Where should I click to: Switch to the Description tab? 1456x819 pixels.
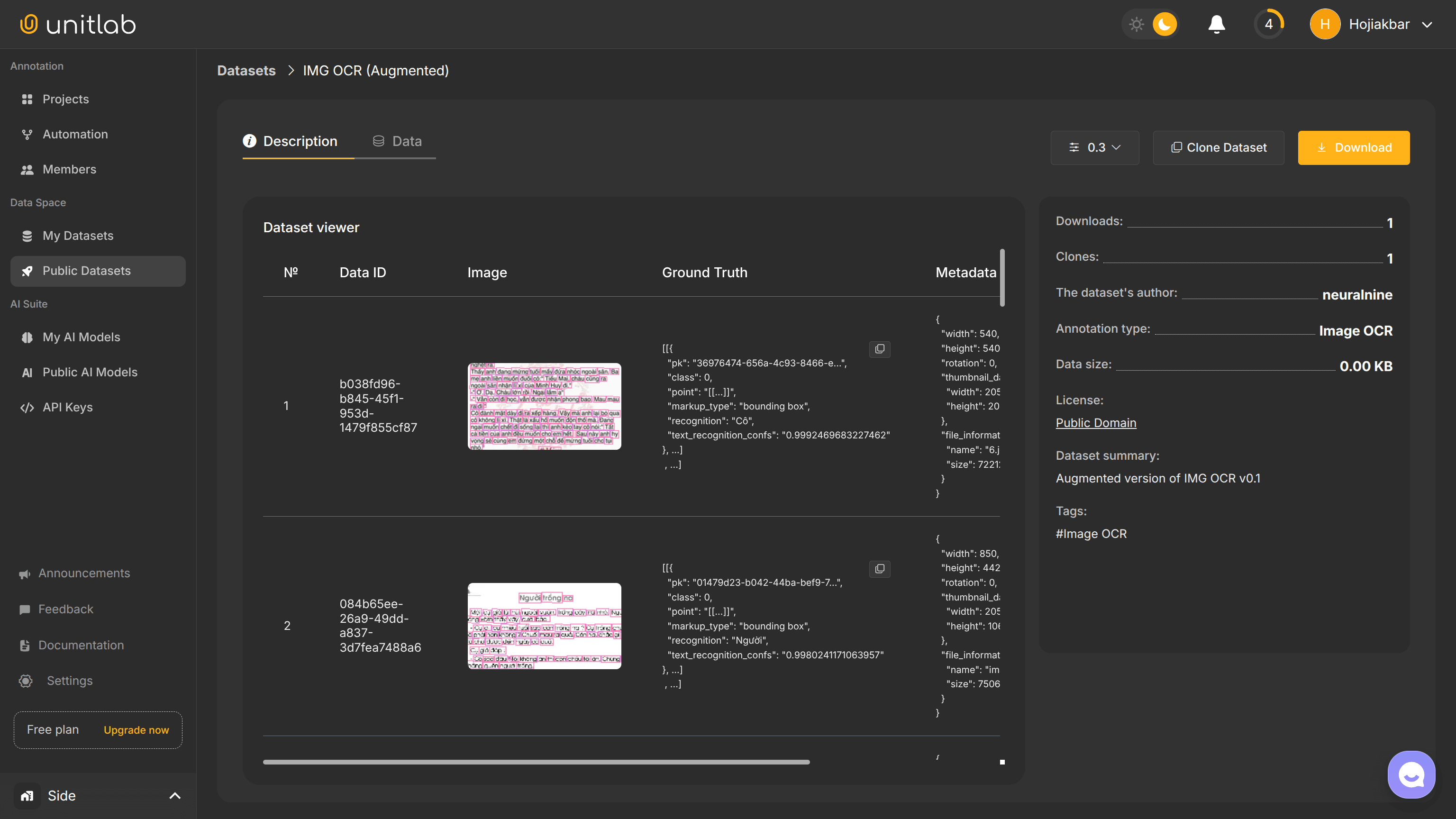coord(300,141)
